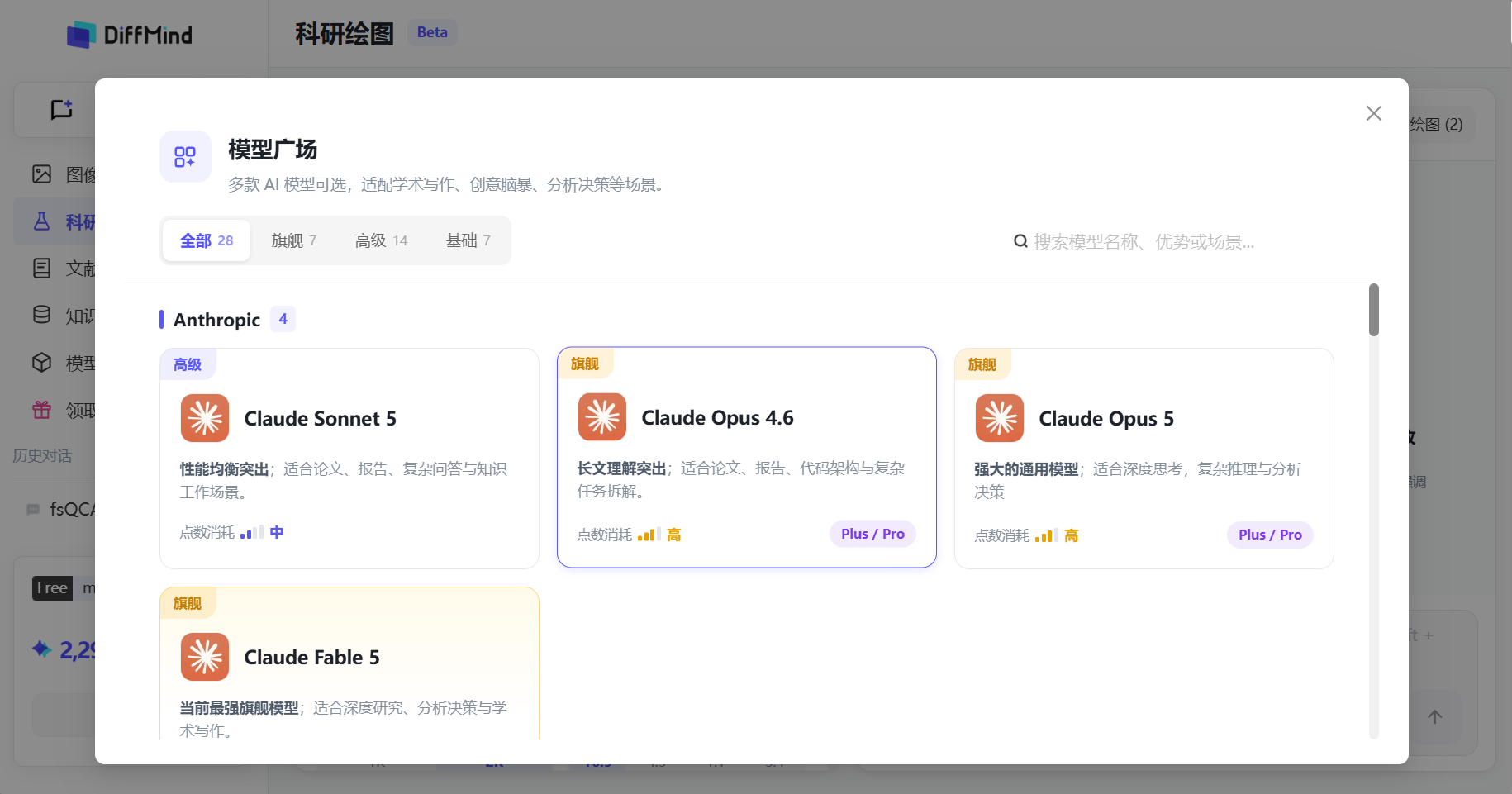Click Plus / Pro badge on Claude Opus 5

click(1270, 535)
